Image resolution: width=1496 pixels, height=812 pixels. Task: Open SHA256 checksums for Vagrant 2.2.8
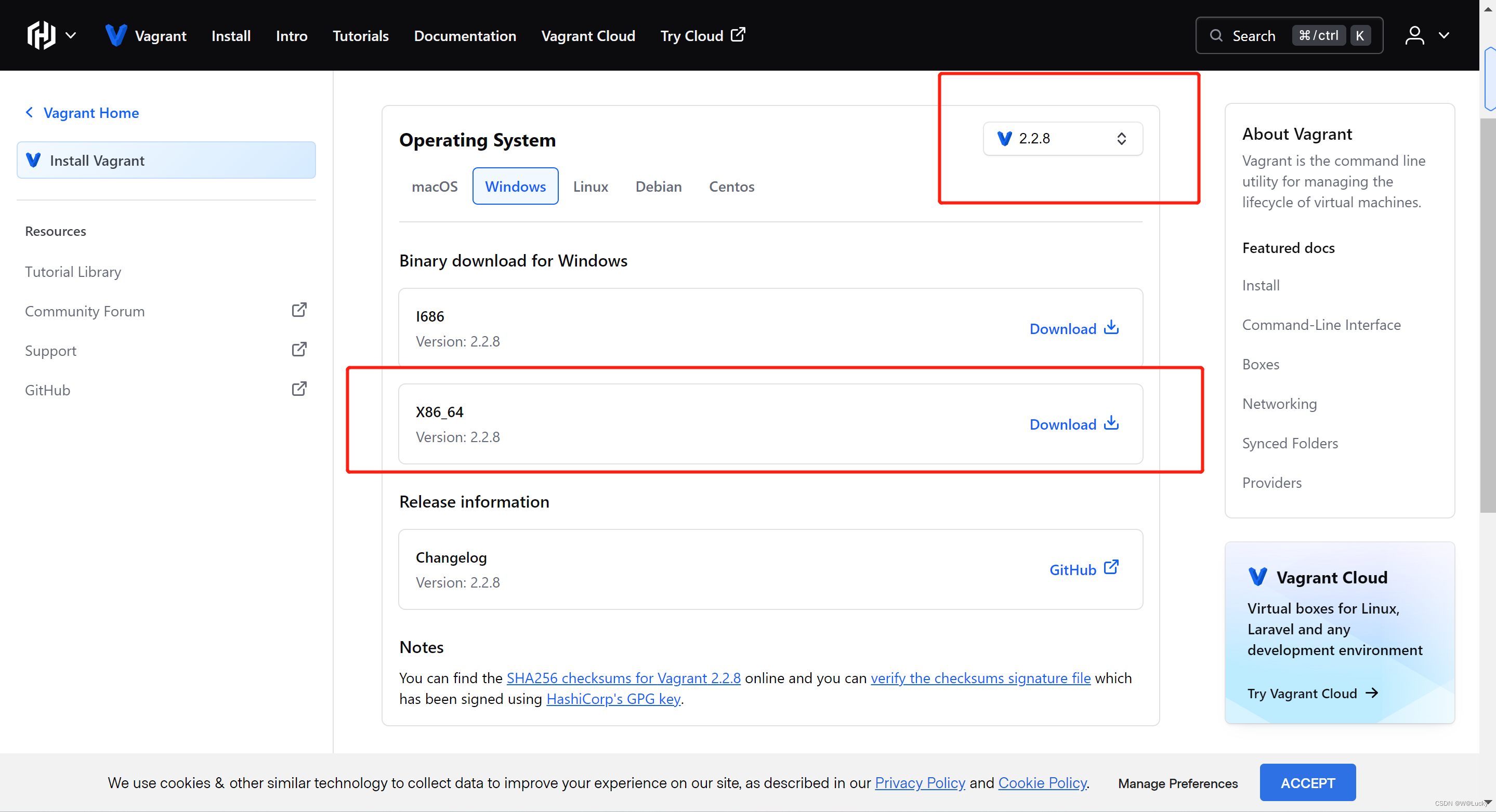(x=623, y=678)
